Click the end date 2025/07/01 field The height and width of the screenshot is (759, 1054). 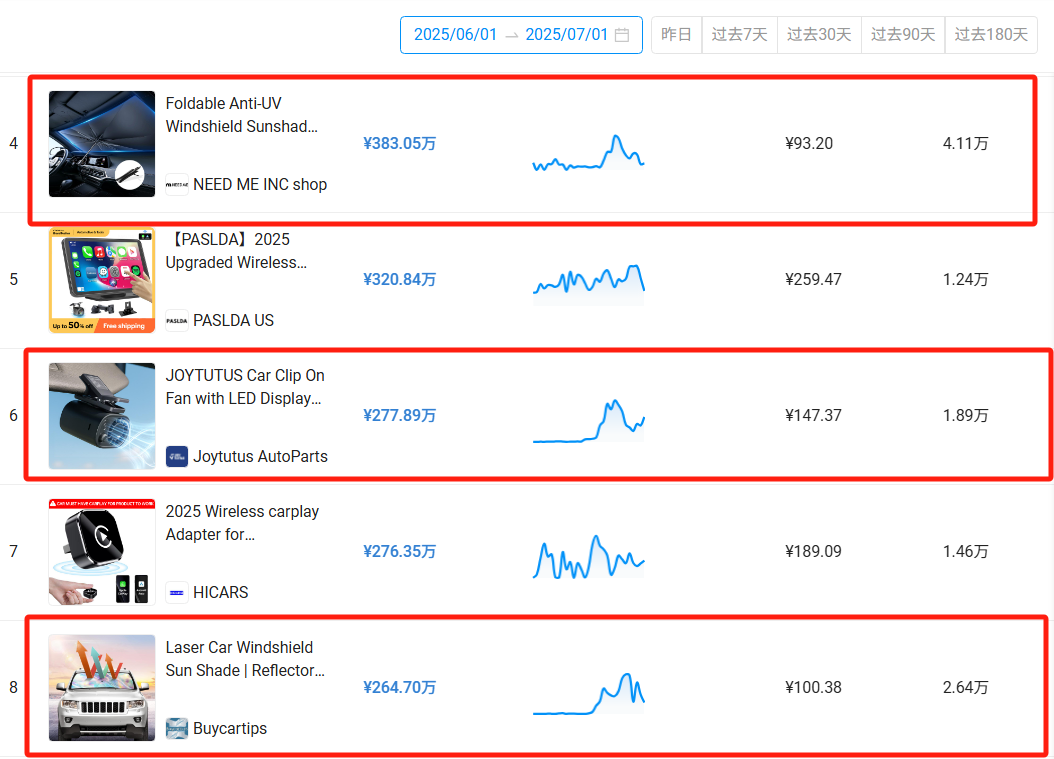[566, 35]
